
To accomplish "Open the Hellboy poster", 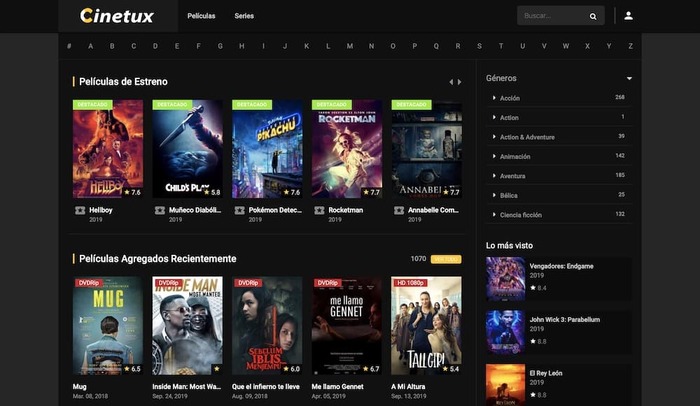I will point(108,149).
